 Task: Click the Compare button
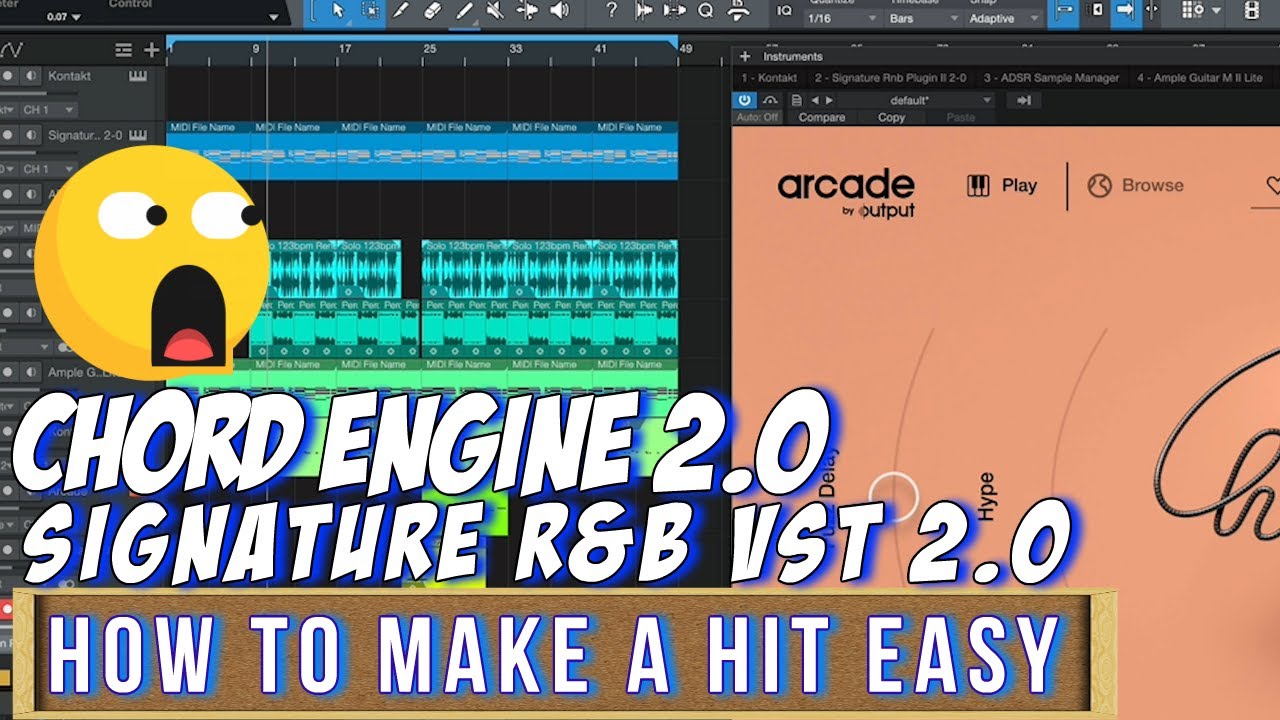822,117
